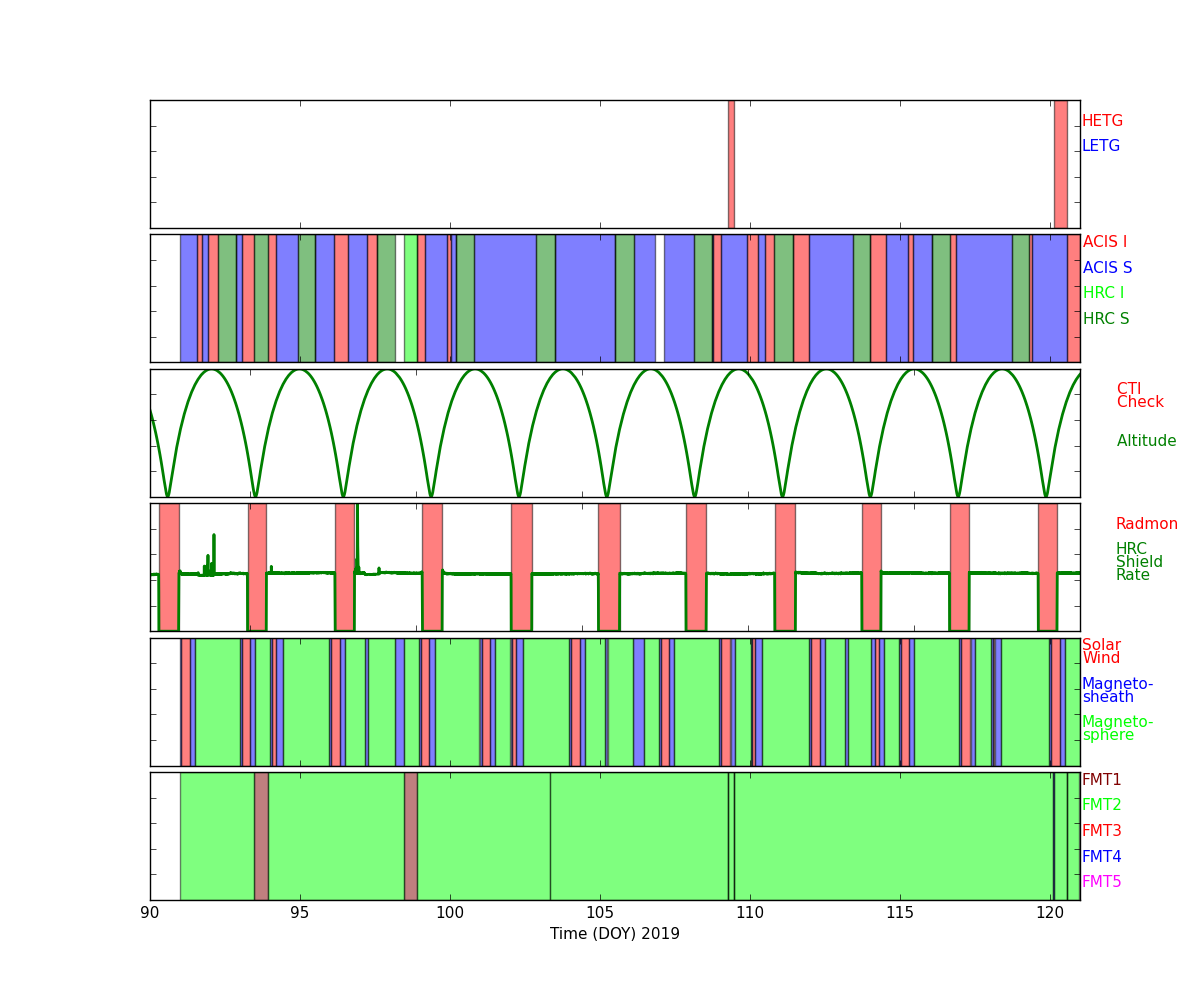Image resolution: width=1200 pixels, height=1000 pixels.
Task: Click the Magnetosheath legend label
Action: (x=1117, y=691)
